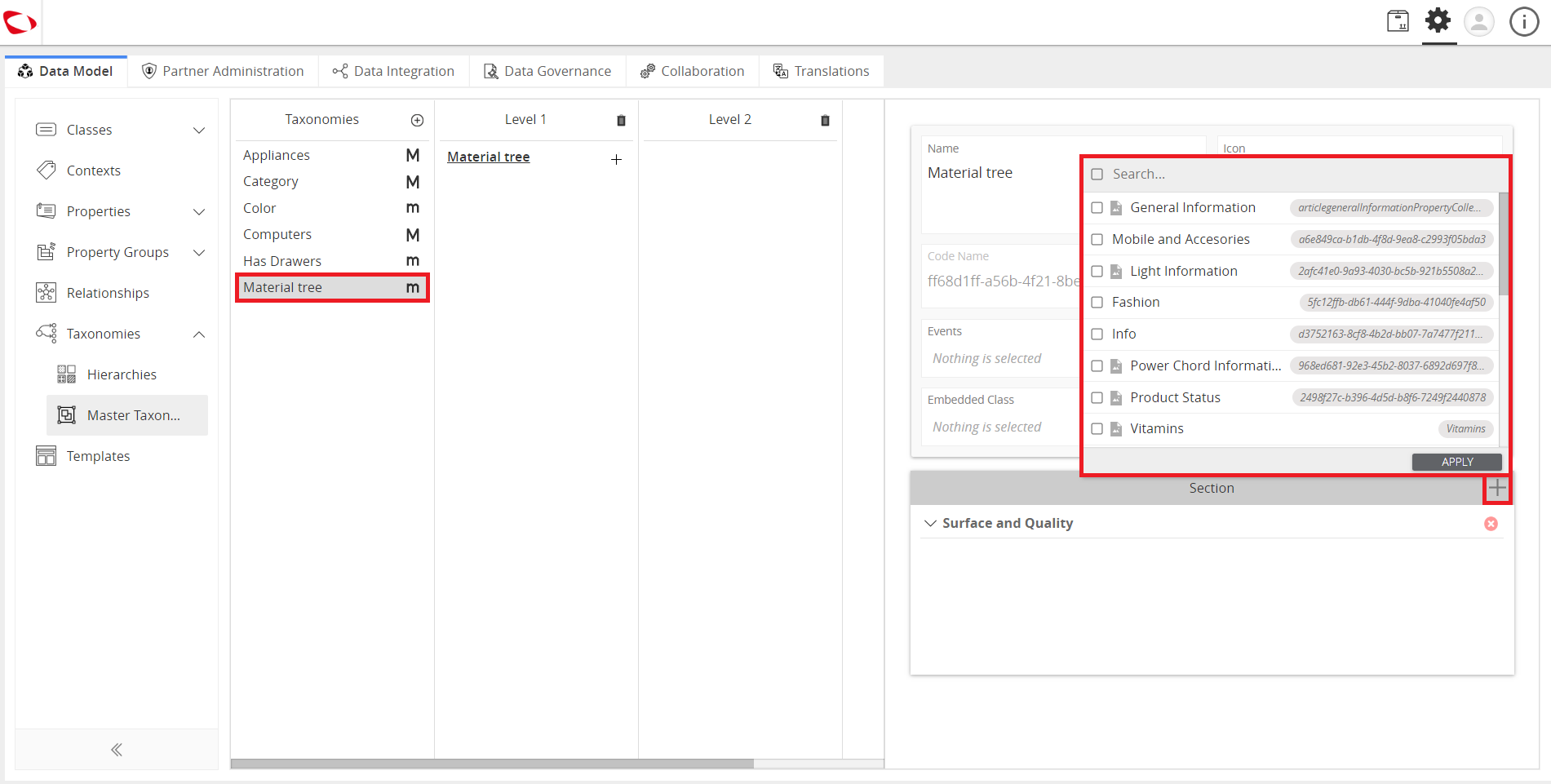Image resolution: width=1551 pixels, height=784 pixels.
Task: Switch to Data Governance tab
Action: 547,71
